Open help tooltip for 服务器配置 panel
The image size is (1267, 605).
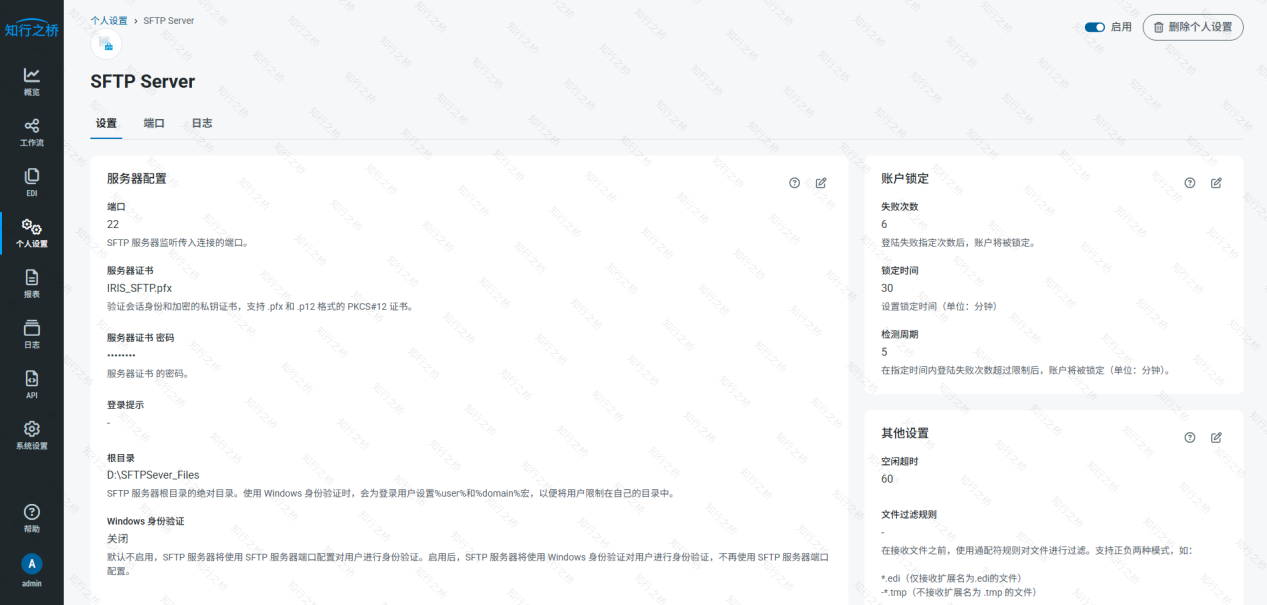[x=794, y=183]
